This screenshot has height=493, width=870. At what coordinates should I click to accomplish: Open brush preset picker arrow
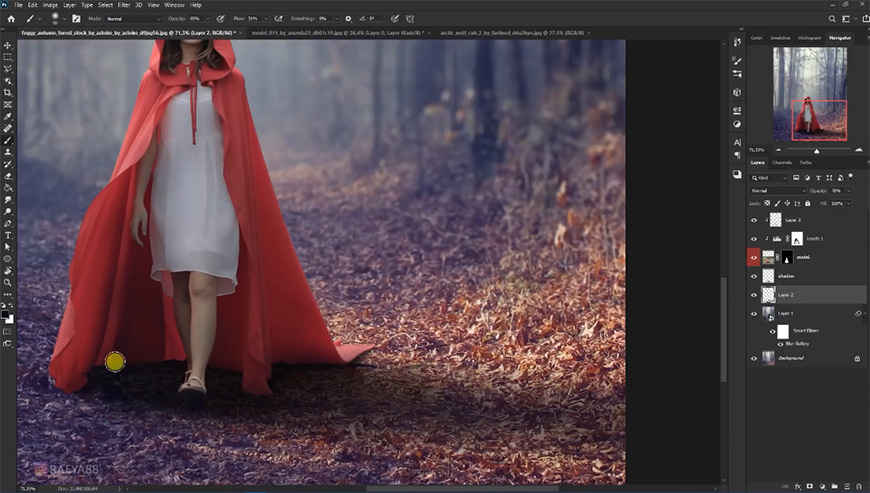[64, 19]
